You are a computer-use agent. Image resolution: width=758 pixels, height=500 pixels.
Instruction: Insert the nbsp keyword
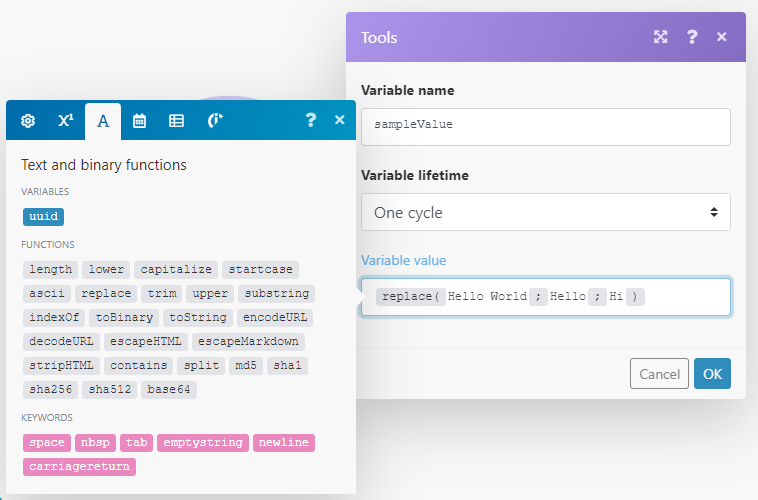point(95,443)
